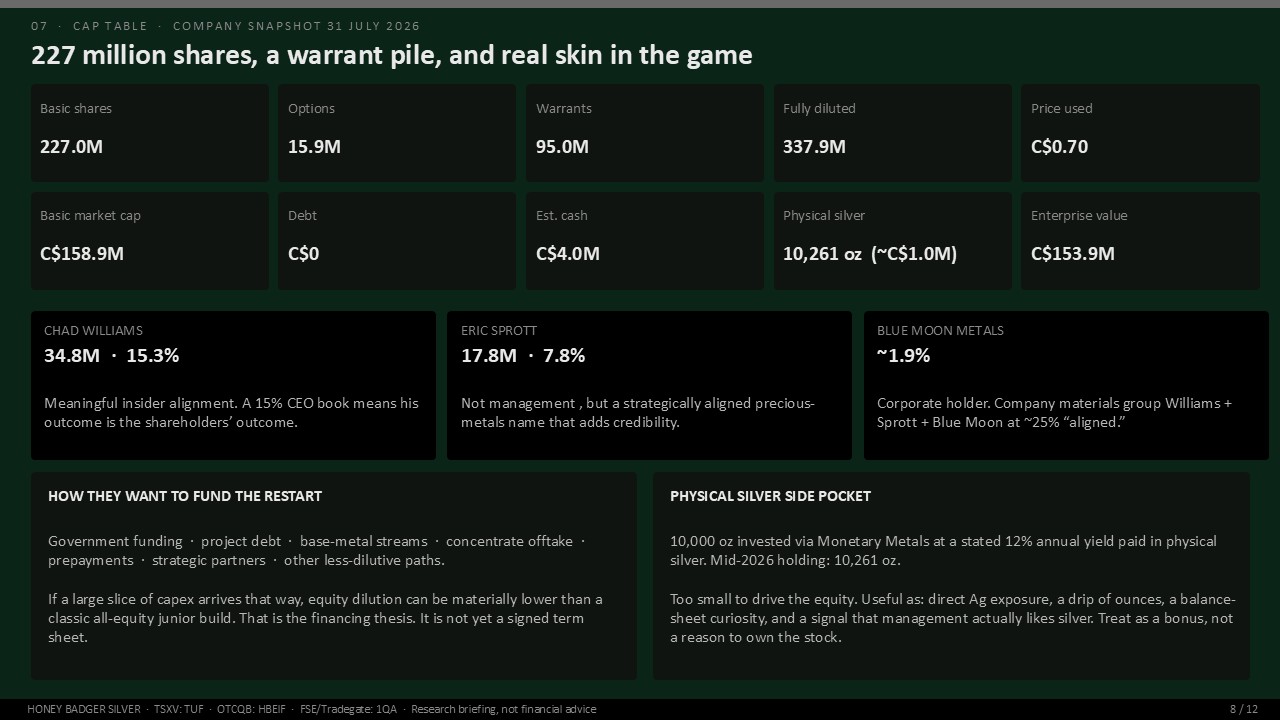Click the Warrants 95.0M card
Screen dimensions: 1280x720
(x=645, y=133)
